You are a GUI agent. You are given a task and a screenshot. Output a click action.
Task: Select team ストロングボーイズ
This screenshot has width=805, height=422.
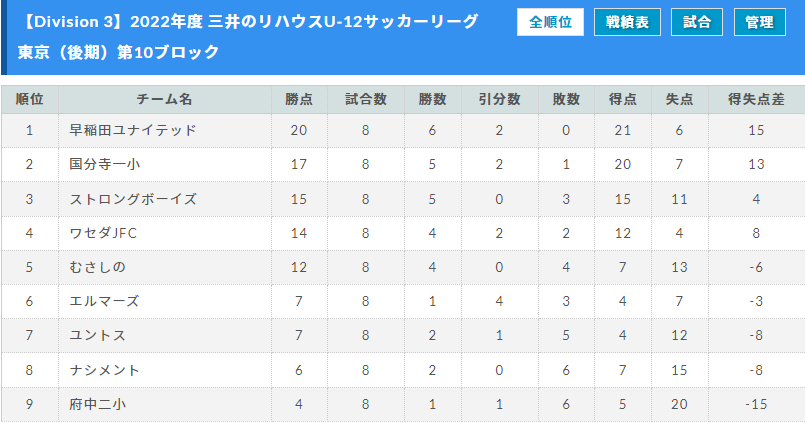[x=133, y=199]
